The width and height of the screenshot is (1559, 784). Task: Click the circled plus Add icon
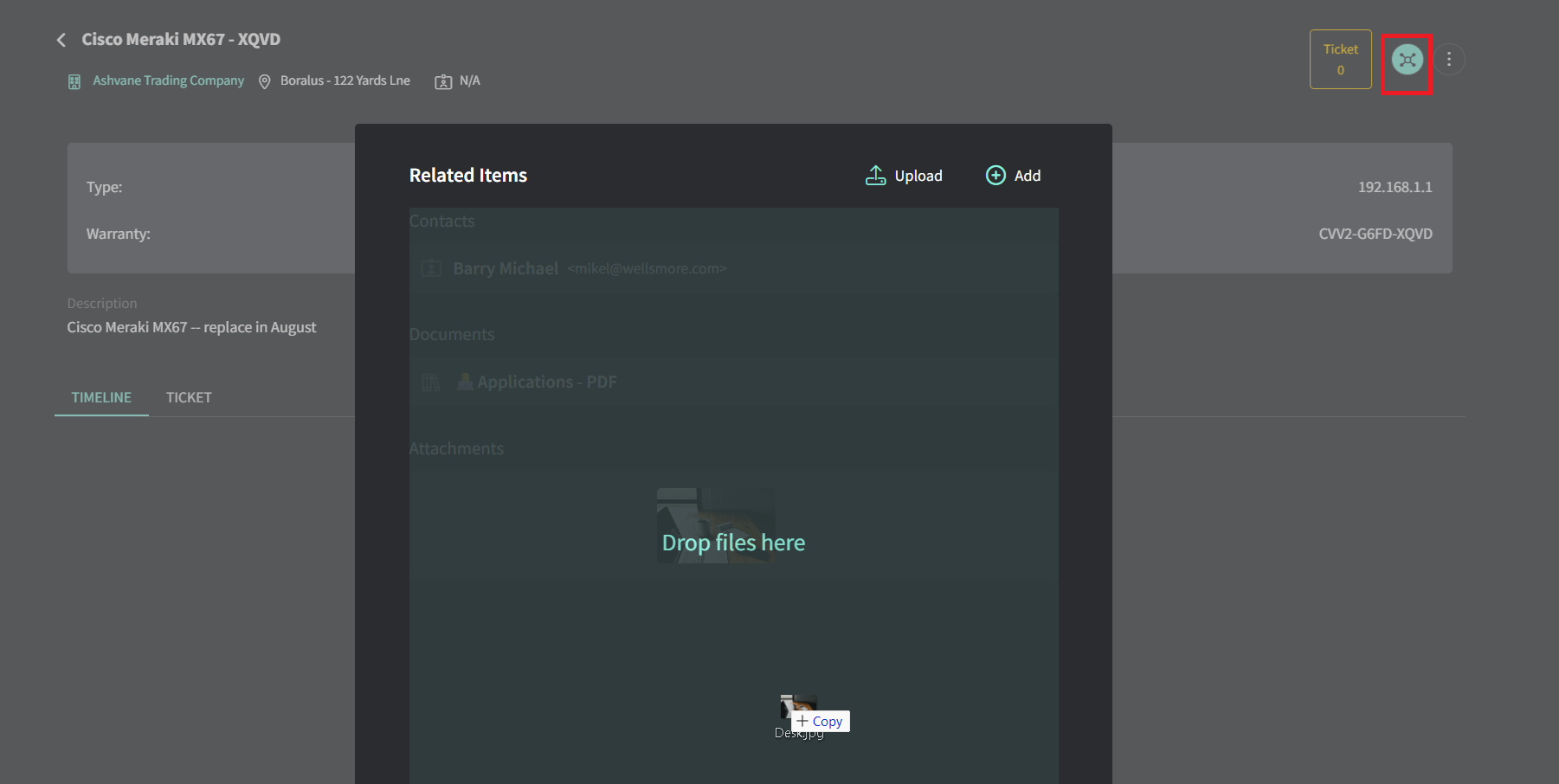tap(996, 176)
